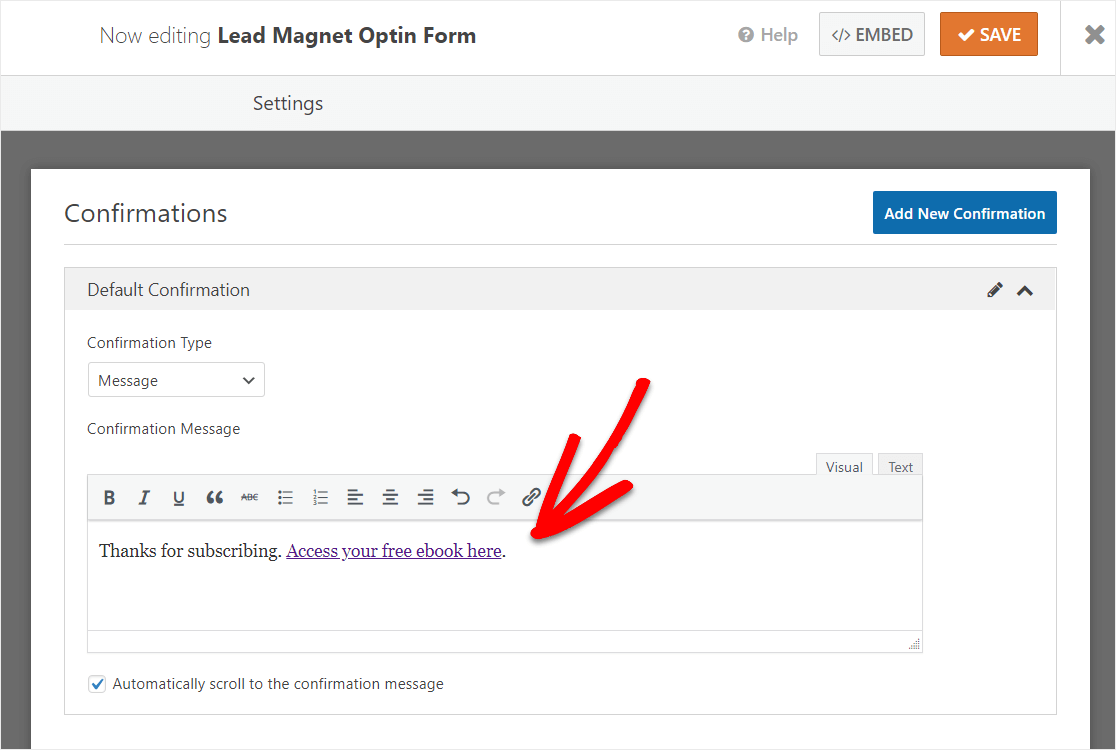
Task: Redo the last edit
Action: 496,497
